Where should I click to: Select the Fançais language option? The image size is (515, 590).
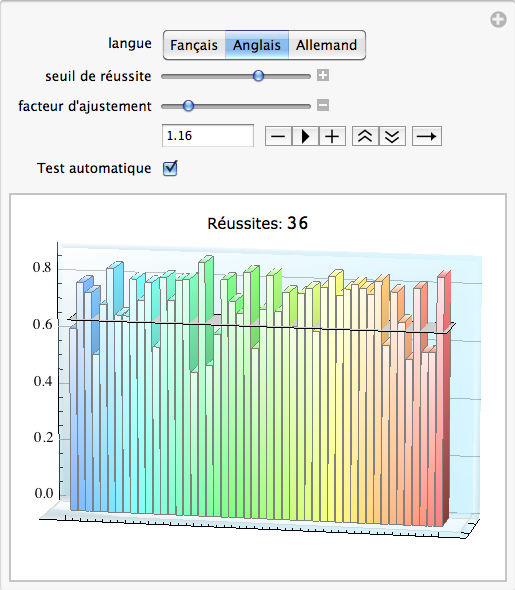194,45
